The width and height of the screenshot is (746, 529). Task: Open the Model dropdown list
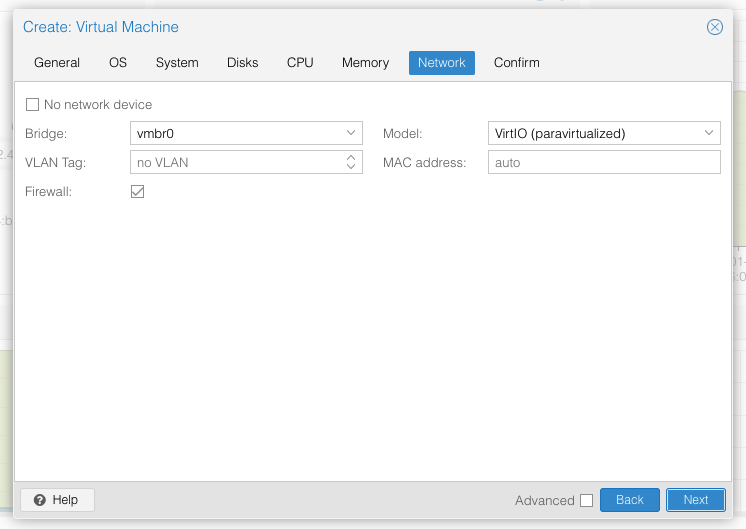click(x=709, y=133)
